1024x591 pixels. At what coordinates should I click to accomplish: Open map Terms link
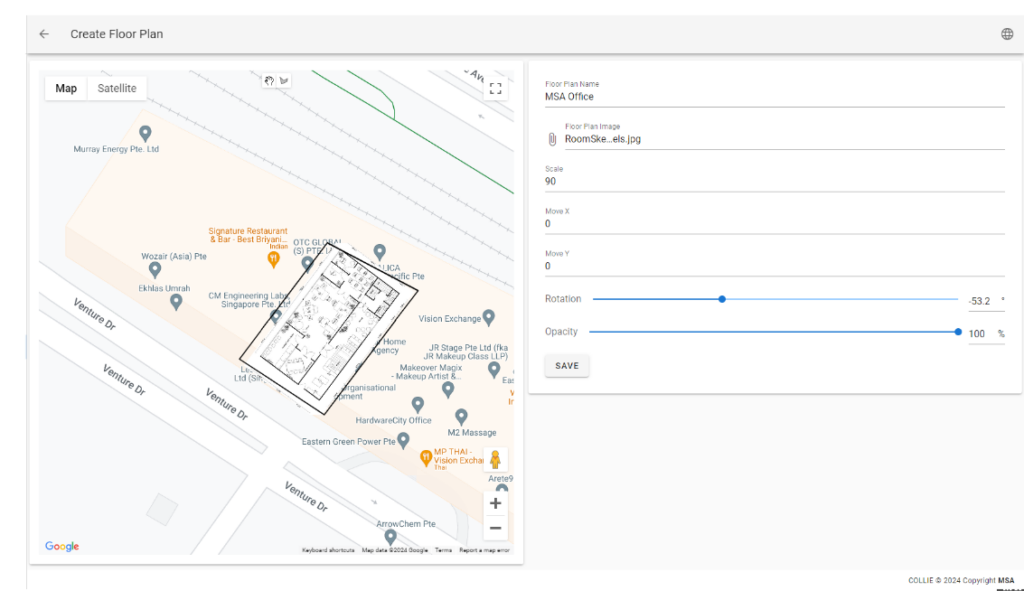(x=443, y=550)
